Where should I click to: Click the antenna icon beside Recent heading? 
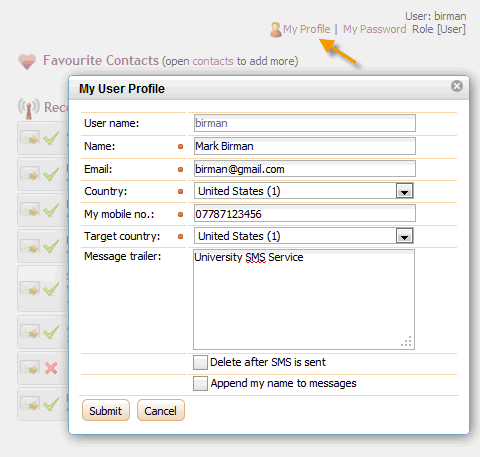coord(29,108)
